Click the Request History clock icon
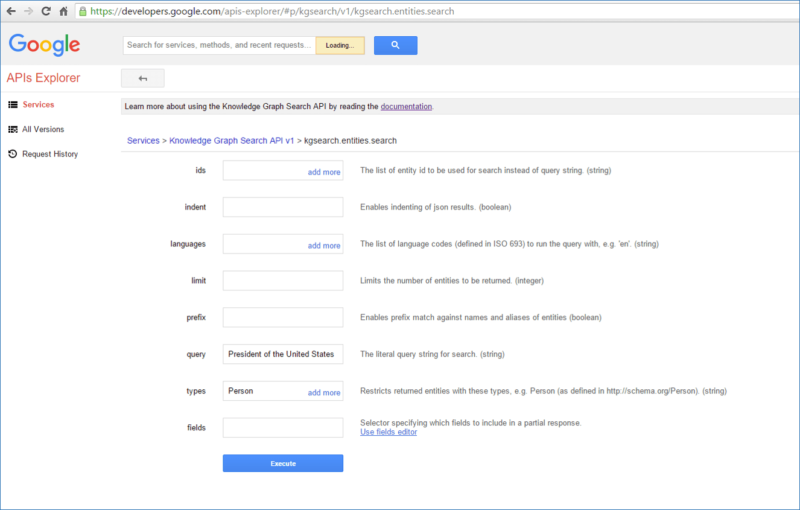 point(13,154)
